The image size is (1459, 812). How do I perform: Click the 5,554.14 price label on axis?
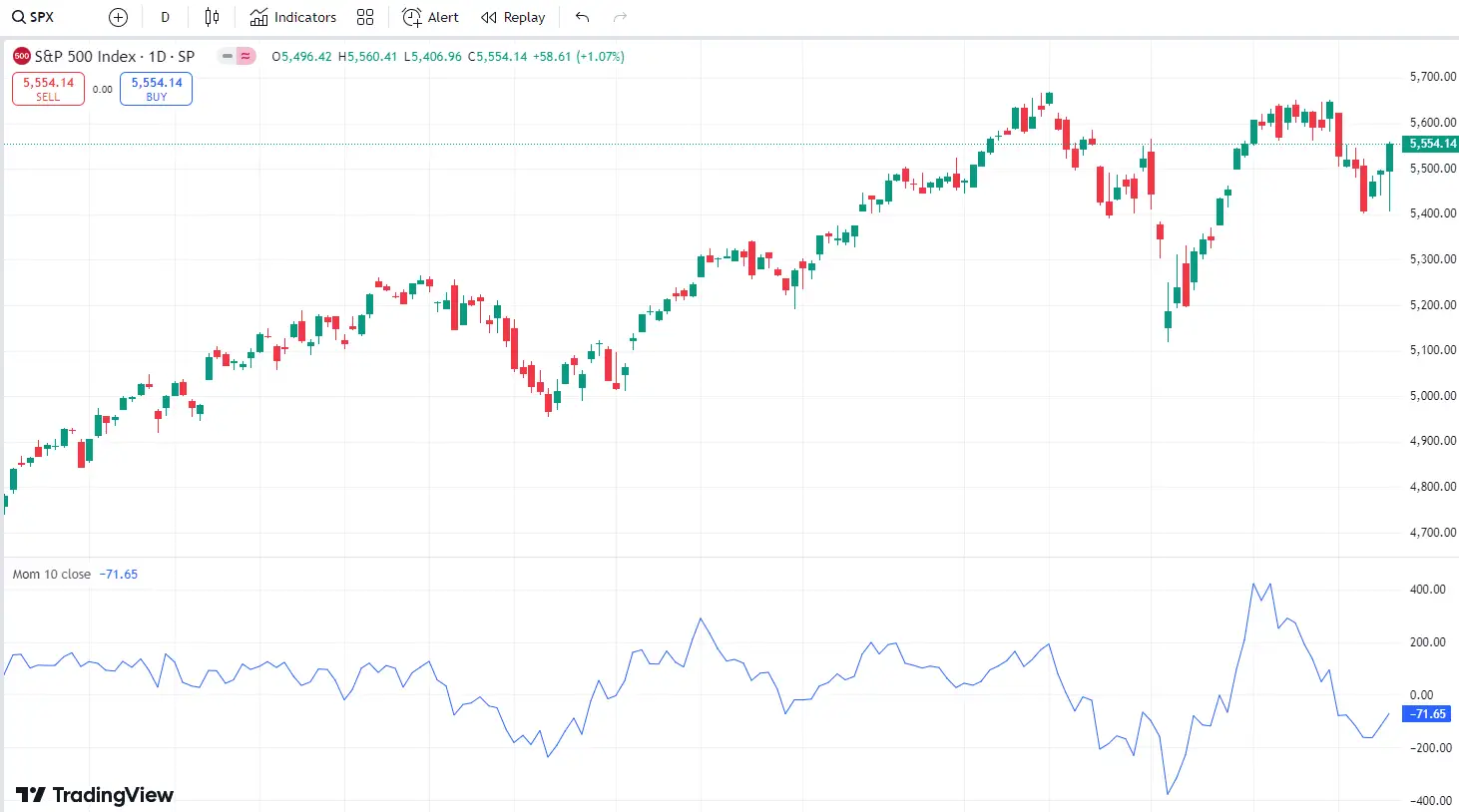tap(1430, 144)
